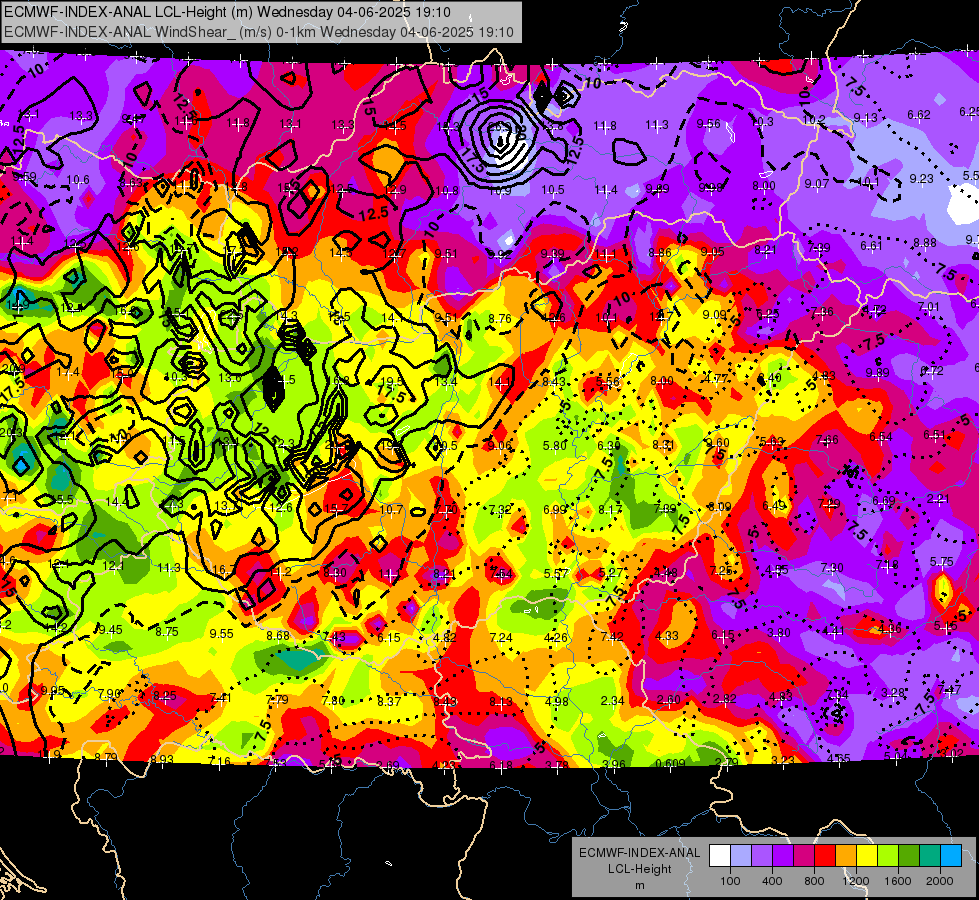This screenshot has width=979, height=900.
Task: Click the 8.93 value near bottom edge
Action: 162,759
